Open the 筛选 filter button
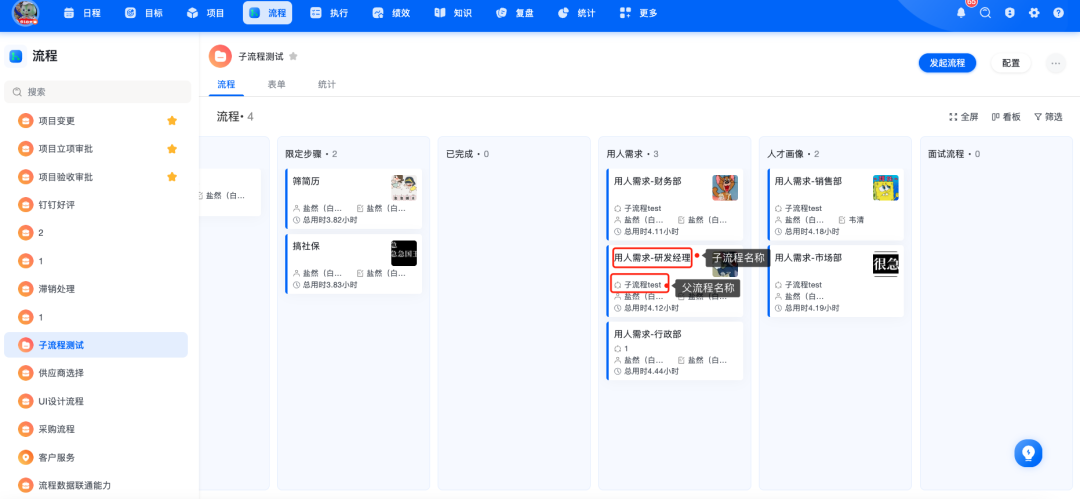The image size is (1080, 499). coord(1048,117)
